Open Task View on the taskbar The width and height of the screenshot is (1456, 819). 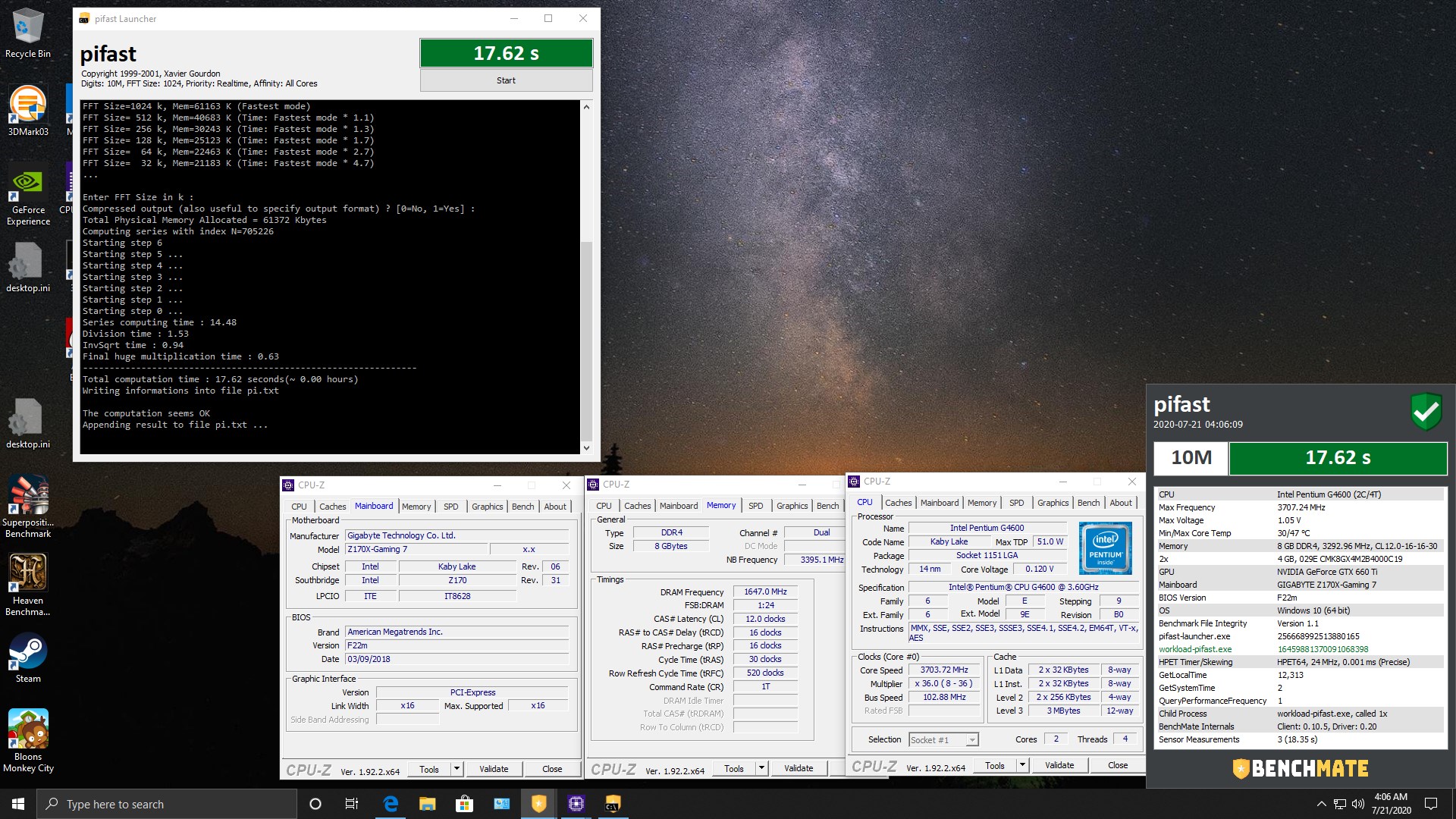[x=351, y=804]
